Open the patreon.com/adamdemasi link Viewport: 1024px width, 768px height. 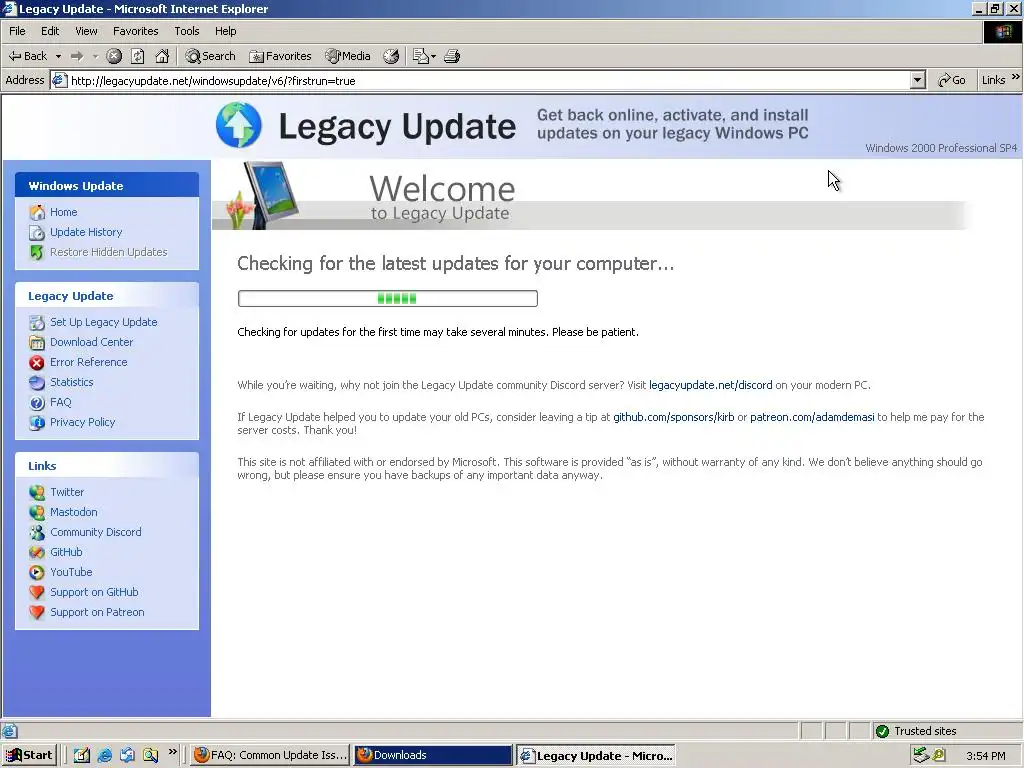tap(812, 417)
